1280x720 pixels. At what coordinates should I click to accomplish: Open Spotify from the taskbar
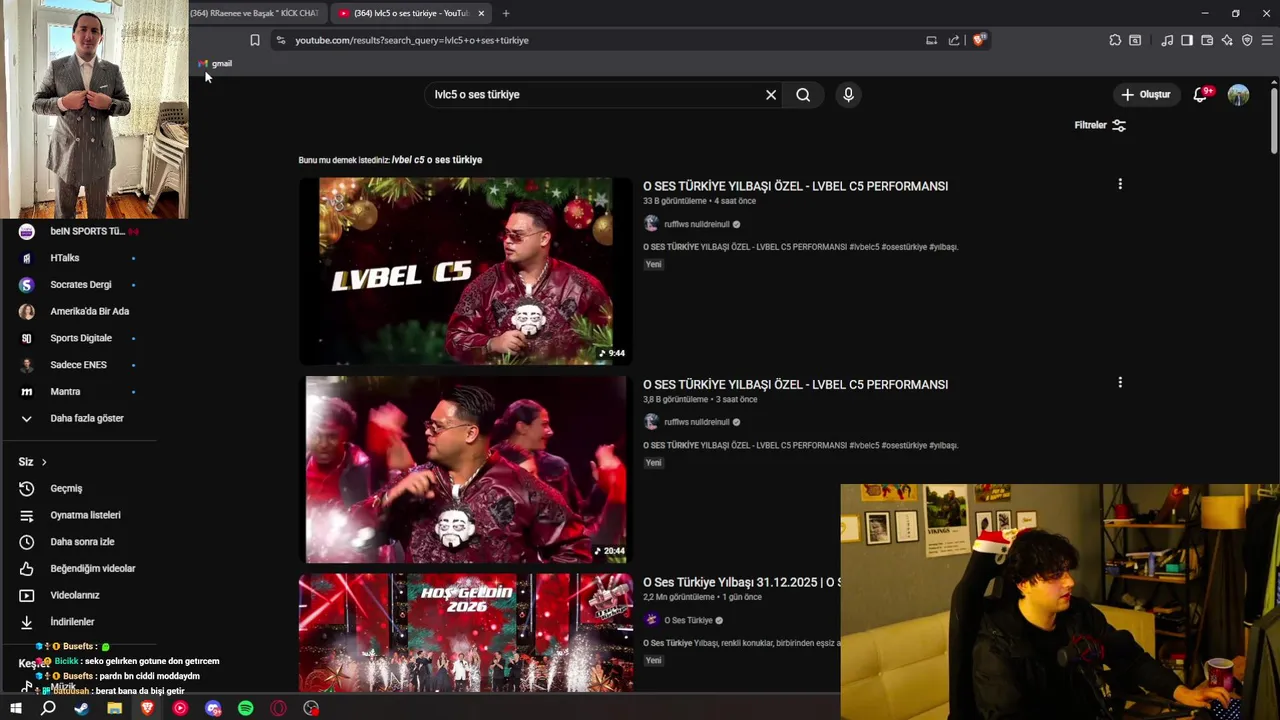246,708
